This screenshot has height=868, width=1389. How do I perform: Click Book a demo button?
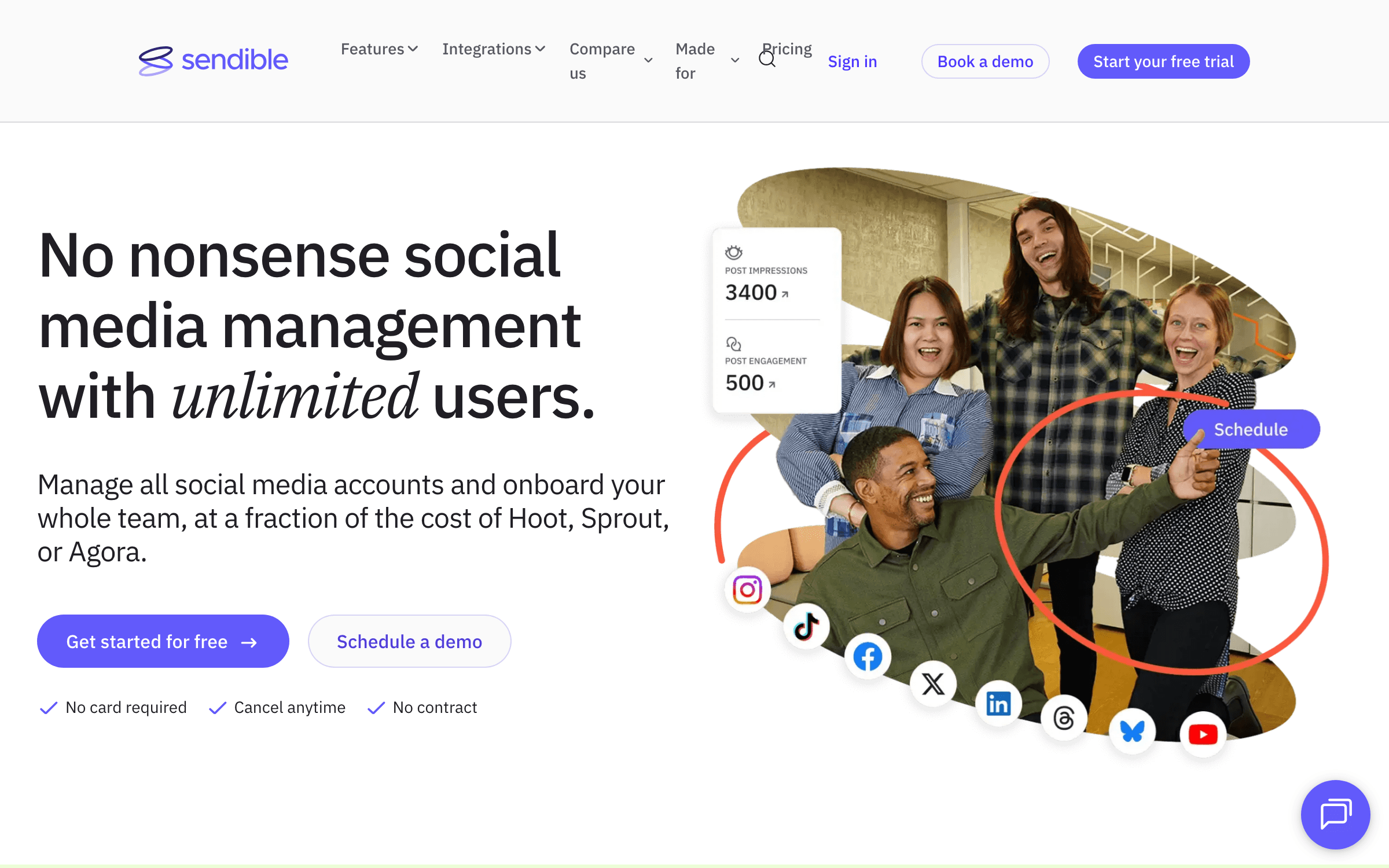pos(985,61)
